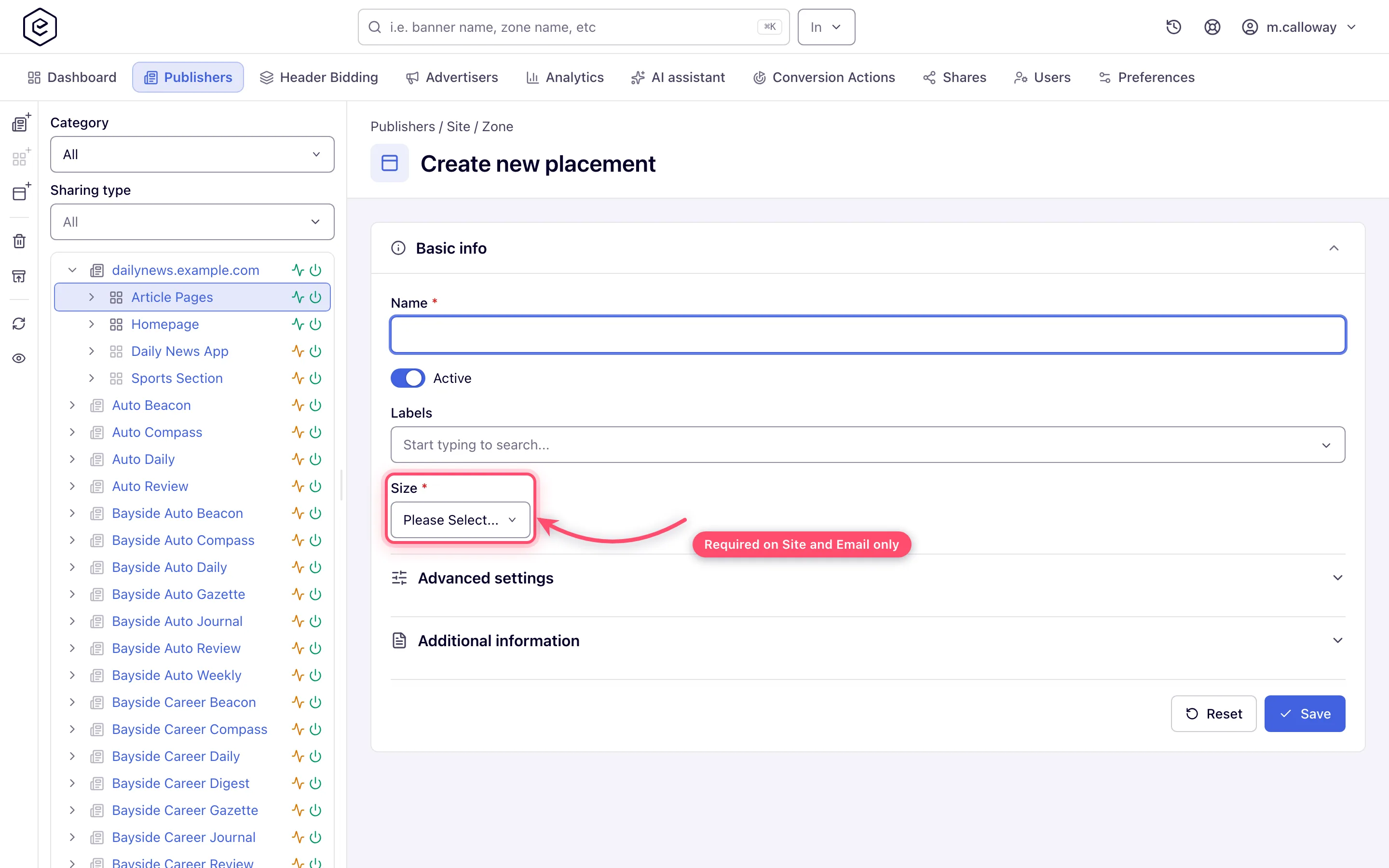This screenshot has width=1389, height=868.
Task: Open the history clock icon
Action: (1173, 27)
